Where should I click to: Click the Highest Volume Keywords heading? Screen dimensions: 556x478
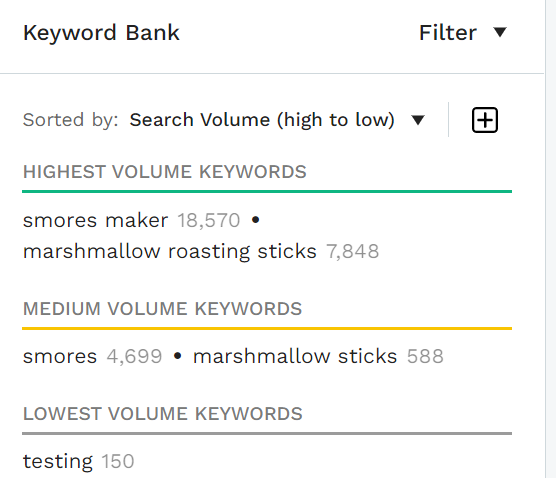coord(165,172)
